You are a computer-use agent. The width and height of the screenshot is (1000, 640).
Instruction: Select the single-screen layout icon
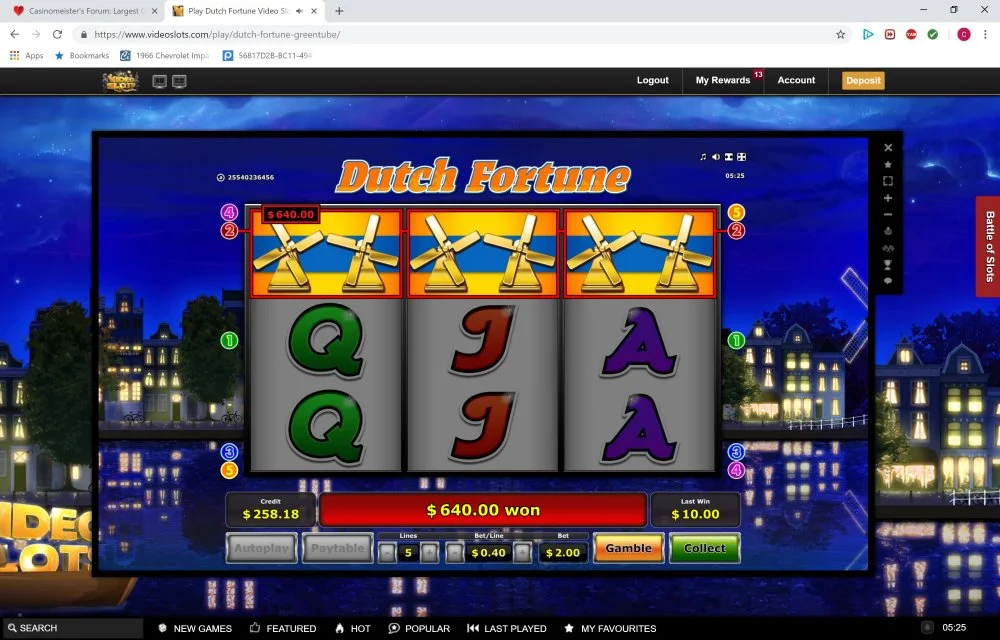pyautogui.click(x=159, y=81)
